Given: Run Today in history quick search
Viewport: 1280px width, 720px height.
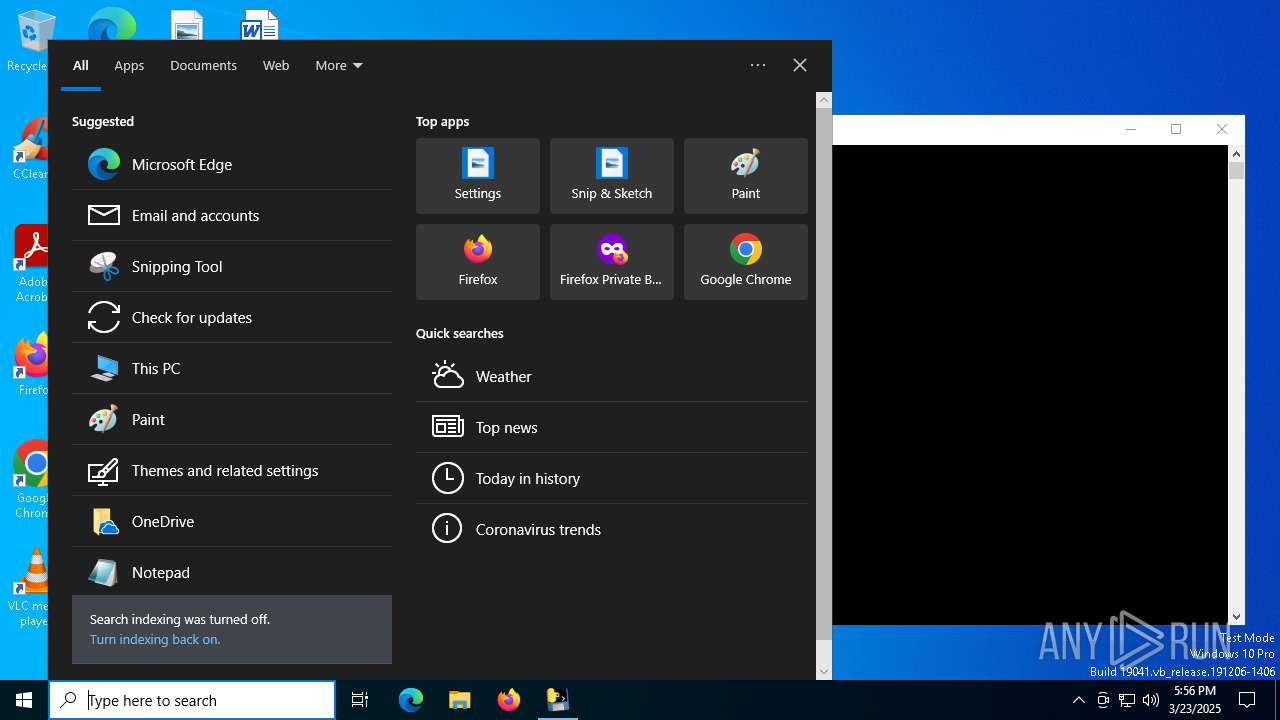Looking at the screenshot, I should 612,478.
